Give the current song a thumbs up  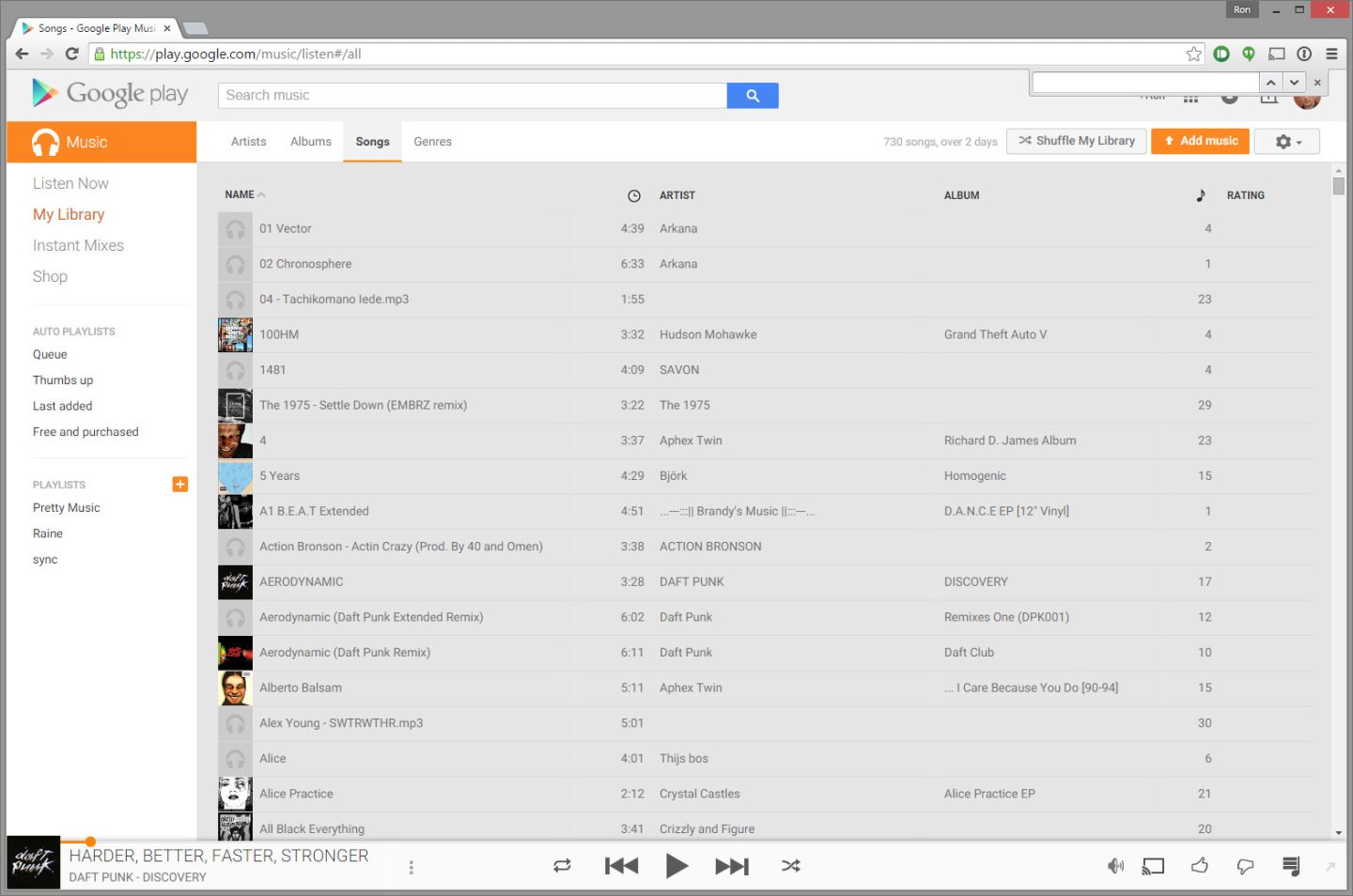[x=1200, y=866]
